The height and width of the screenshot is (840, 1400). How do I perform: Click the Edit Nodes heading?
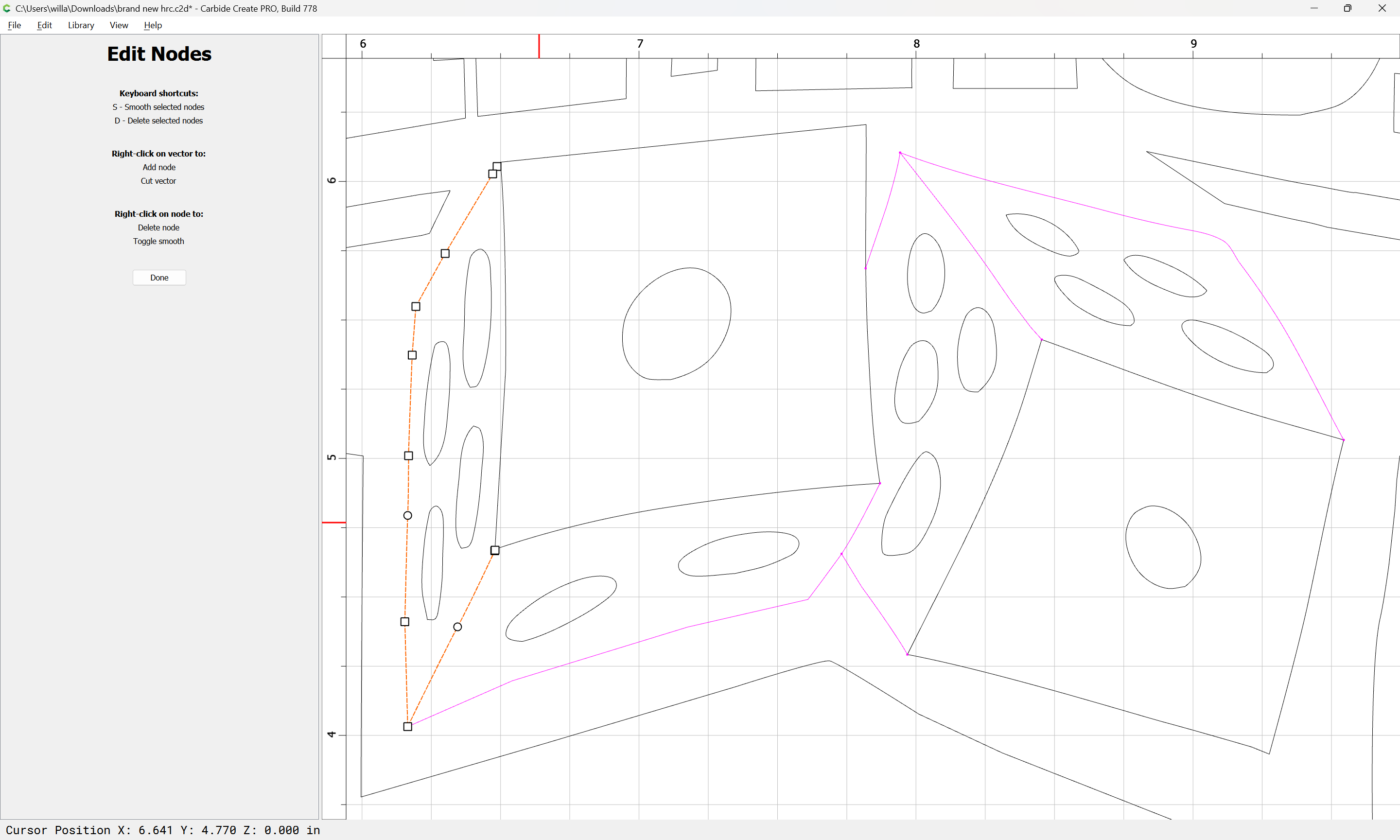point(159,54)
